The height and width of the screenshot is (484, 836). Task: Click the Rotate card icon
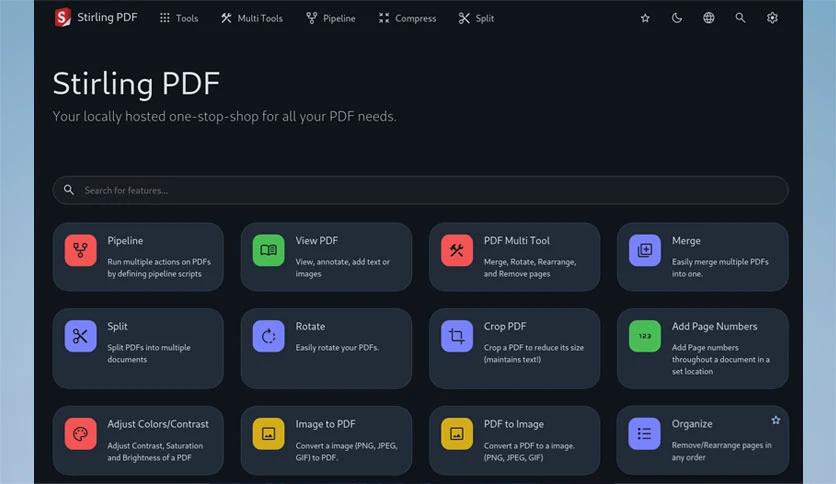pos(269,336)
